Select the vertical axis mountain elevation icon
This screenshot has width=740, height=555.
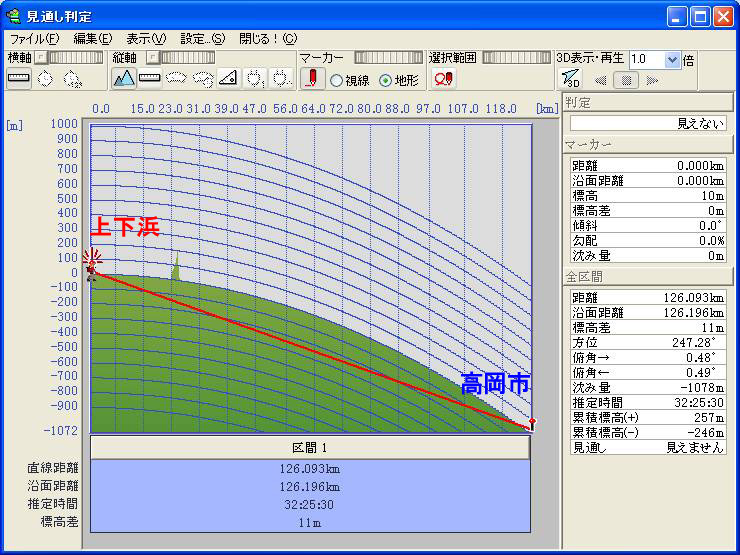pyautogui.click(x=124, y=78)
